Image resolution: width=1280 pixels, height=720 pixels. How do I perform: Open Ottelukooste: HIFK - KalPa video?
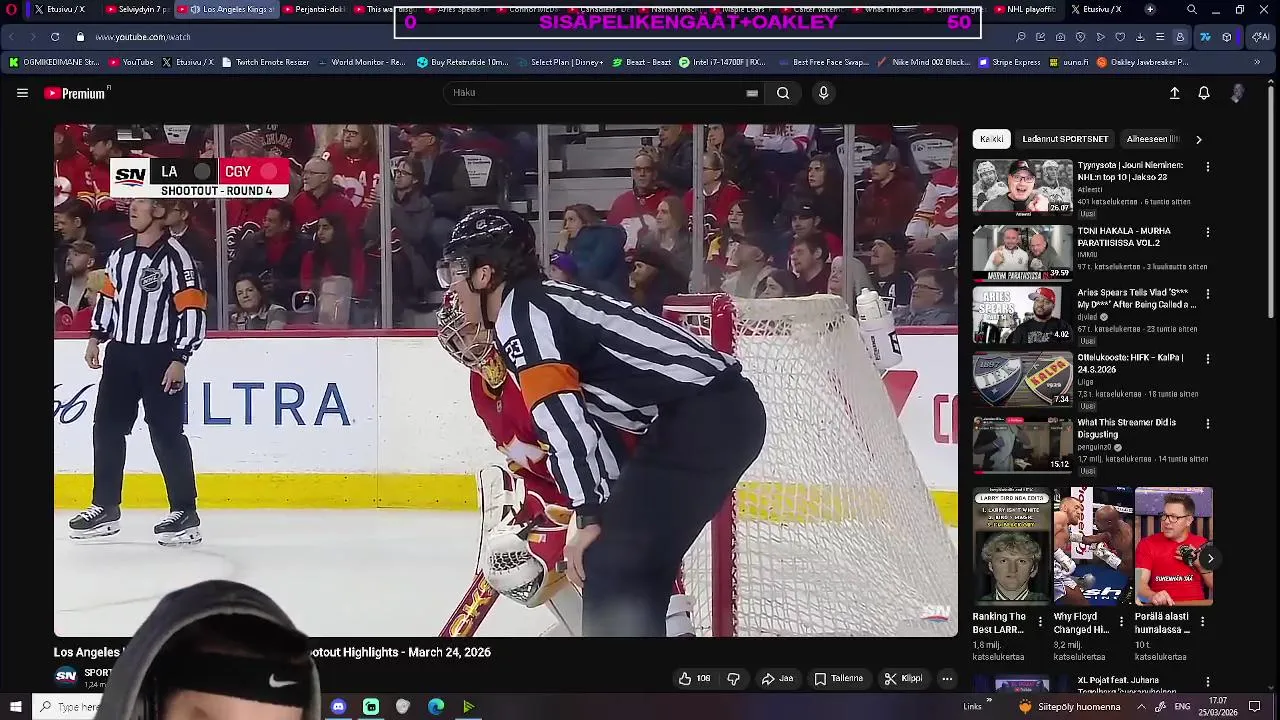(x=1022, y=379)
